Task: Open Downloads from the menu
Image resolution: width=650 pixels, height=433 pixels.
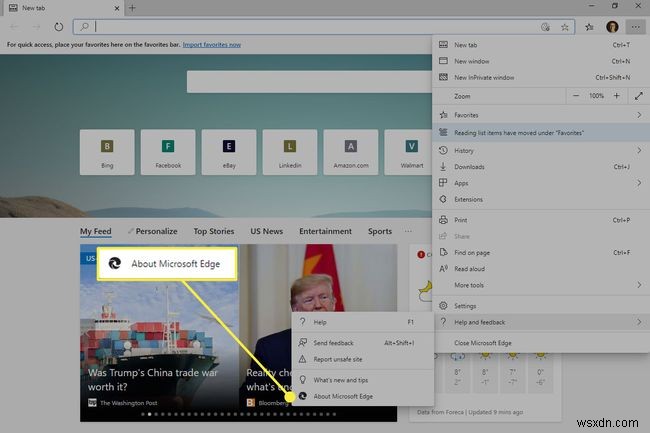Action: pos(541,167)
